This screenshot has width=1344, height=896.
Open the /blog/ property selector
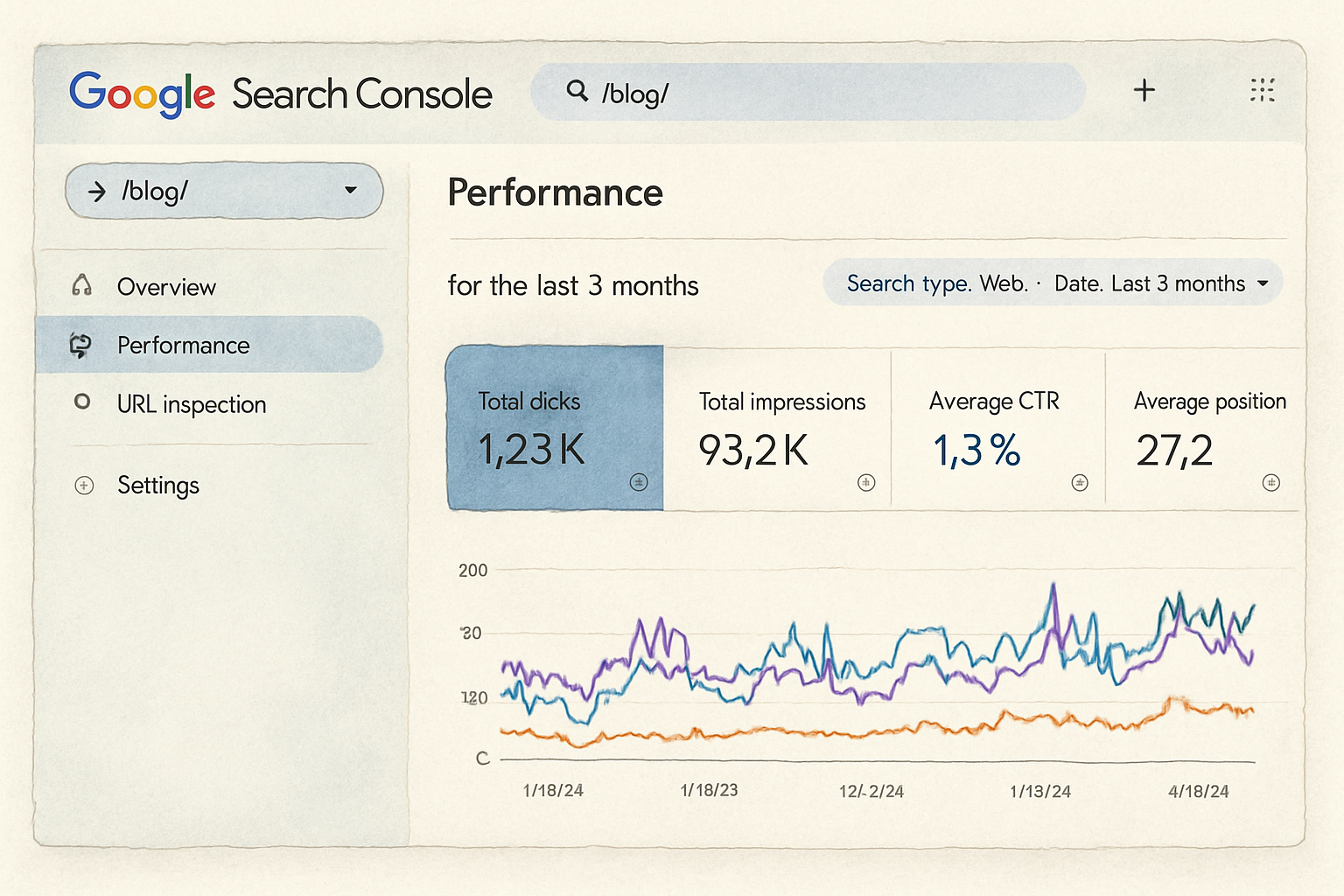(x=224, y=191)
